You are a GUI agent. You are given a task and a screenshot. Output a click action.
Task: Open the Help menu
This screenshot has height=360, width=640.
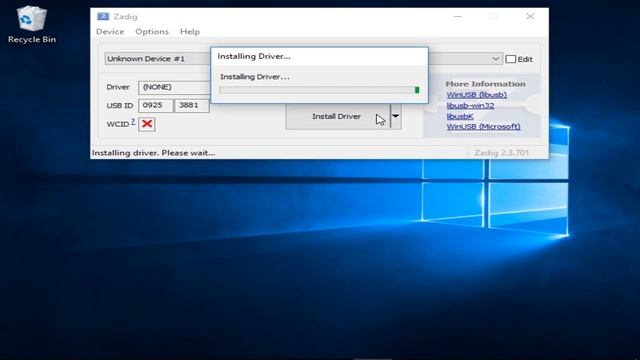tap(190, 31)
